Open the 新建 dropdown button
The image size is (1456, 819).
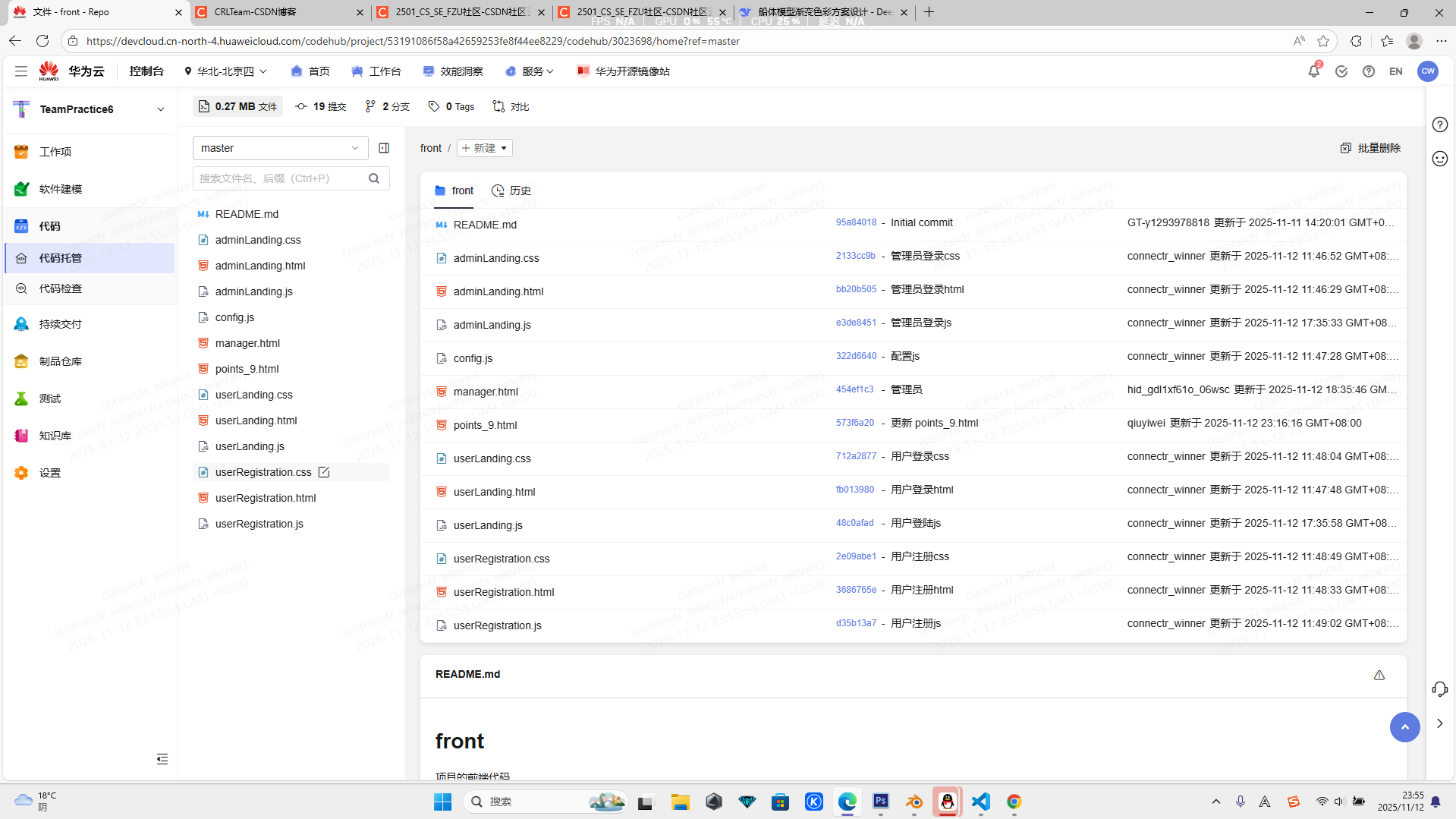484,148
